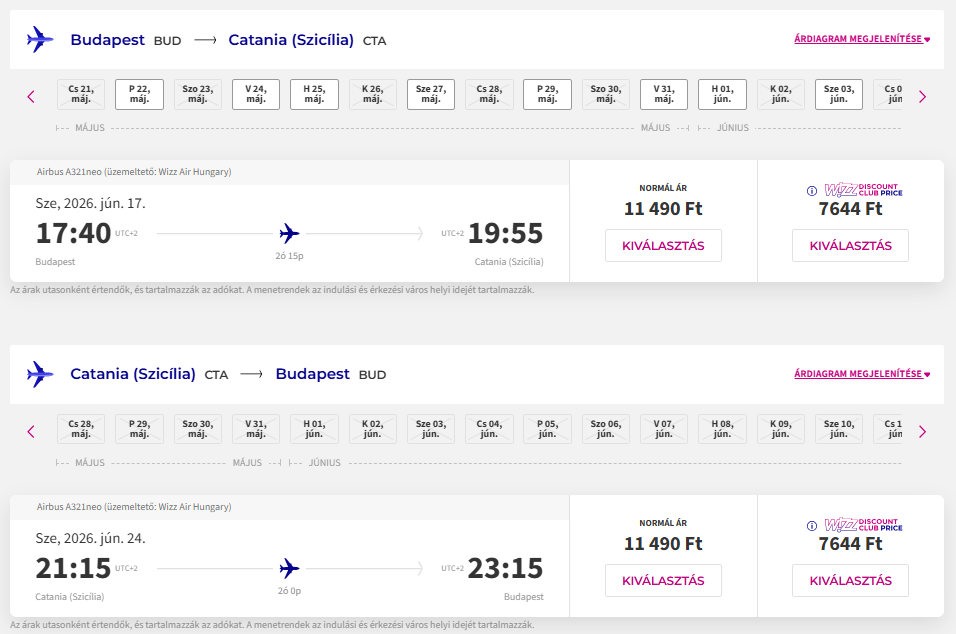The height and width of the screenshot is (634, 956).
Task: Choose Wizz Discount Club price for outbound flight
Action: coord(850,246)
